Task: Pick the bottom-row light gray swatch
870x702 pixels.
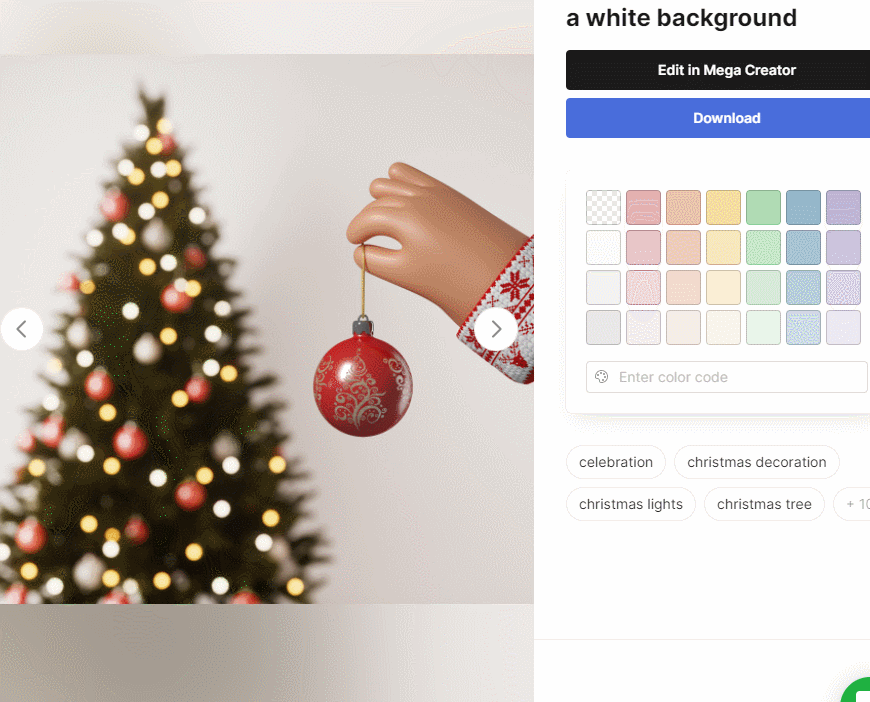Action: 603,327
